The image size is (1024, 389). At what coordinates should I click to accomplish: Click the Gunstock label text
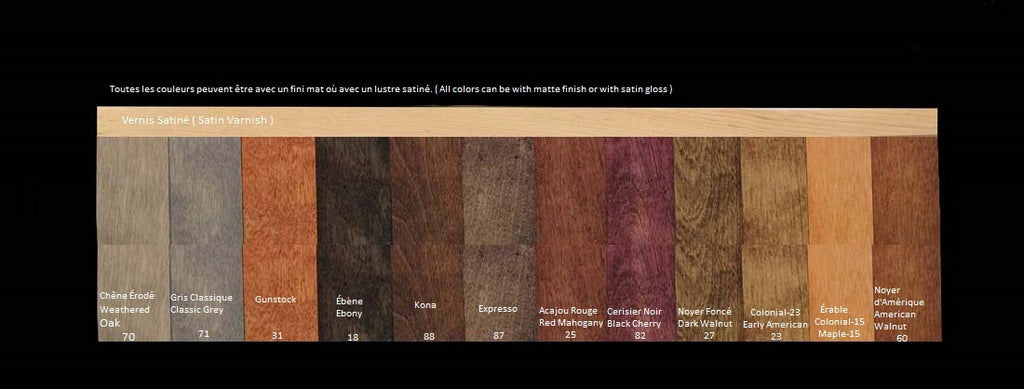coord(275,300)
